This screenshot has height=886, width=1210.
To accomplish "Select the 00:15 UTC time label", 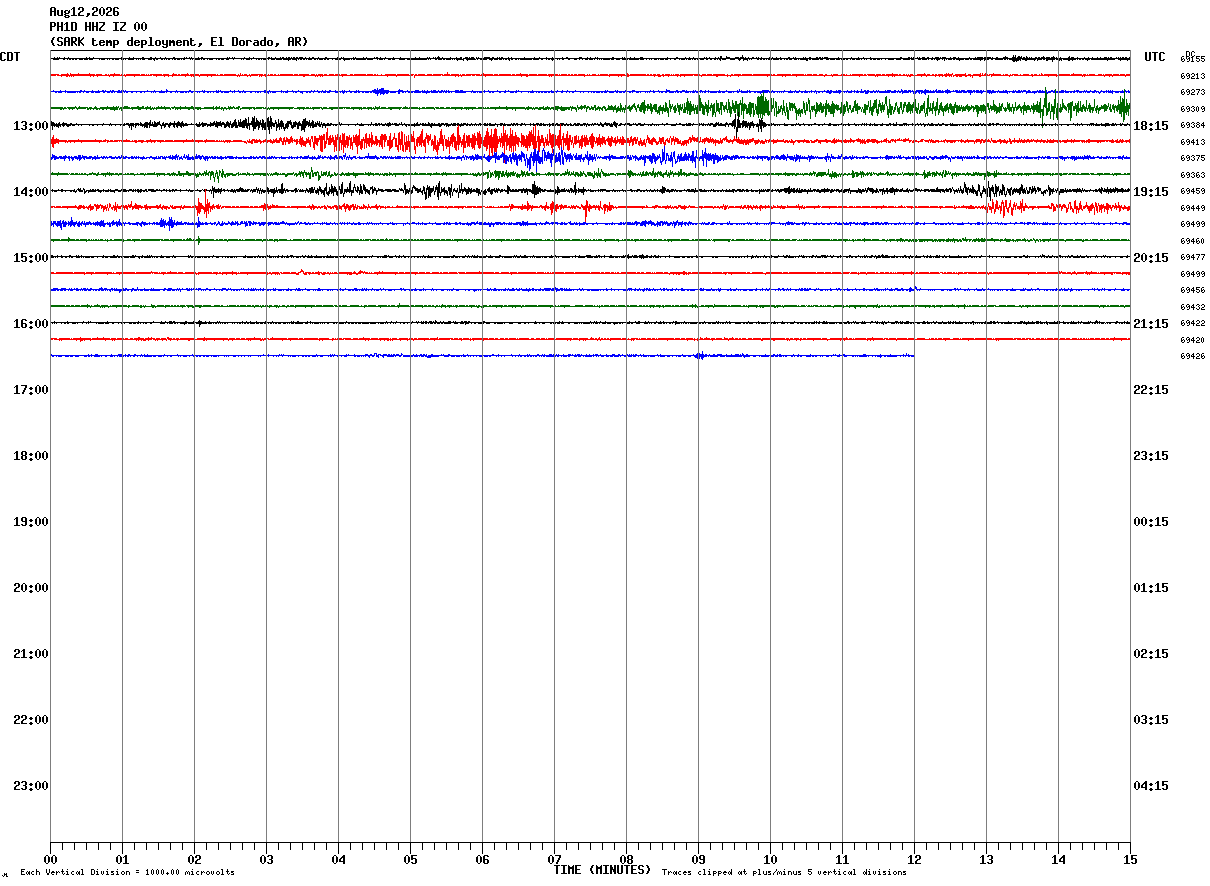I will 1151,522.
